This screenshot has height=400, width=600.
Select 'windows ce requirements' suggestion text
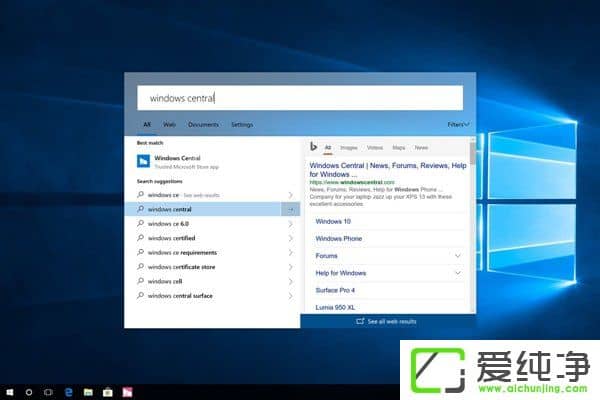click(182, 253)
